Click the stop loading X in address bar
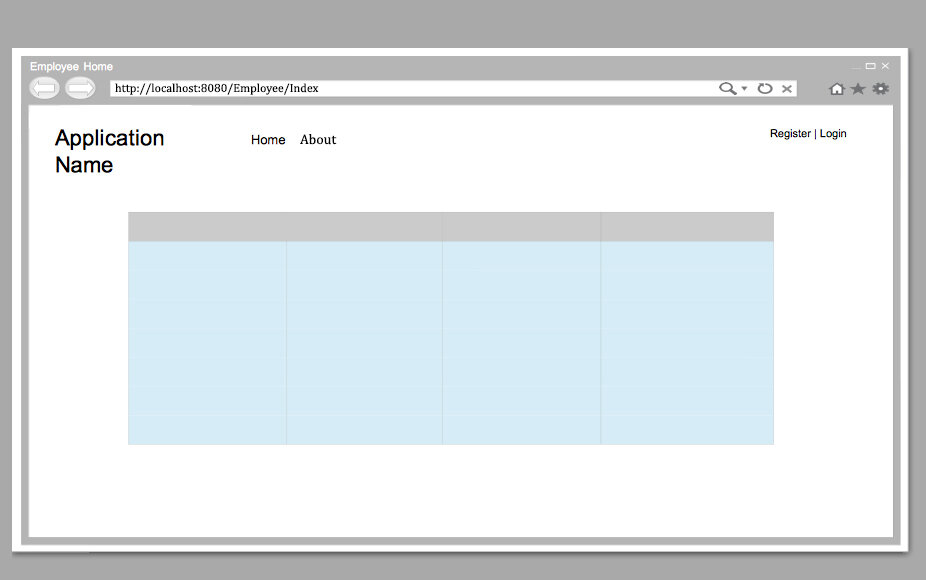This screenshot has height=580, width=926. [787, 89]
